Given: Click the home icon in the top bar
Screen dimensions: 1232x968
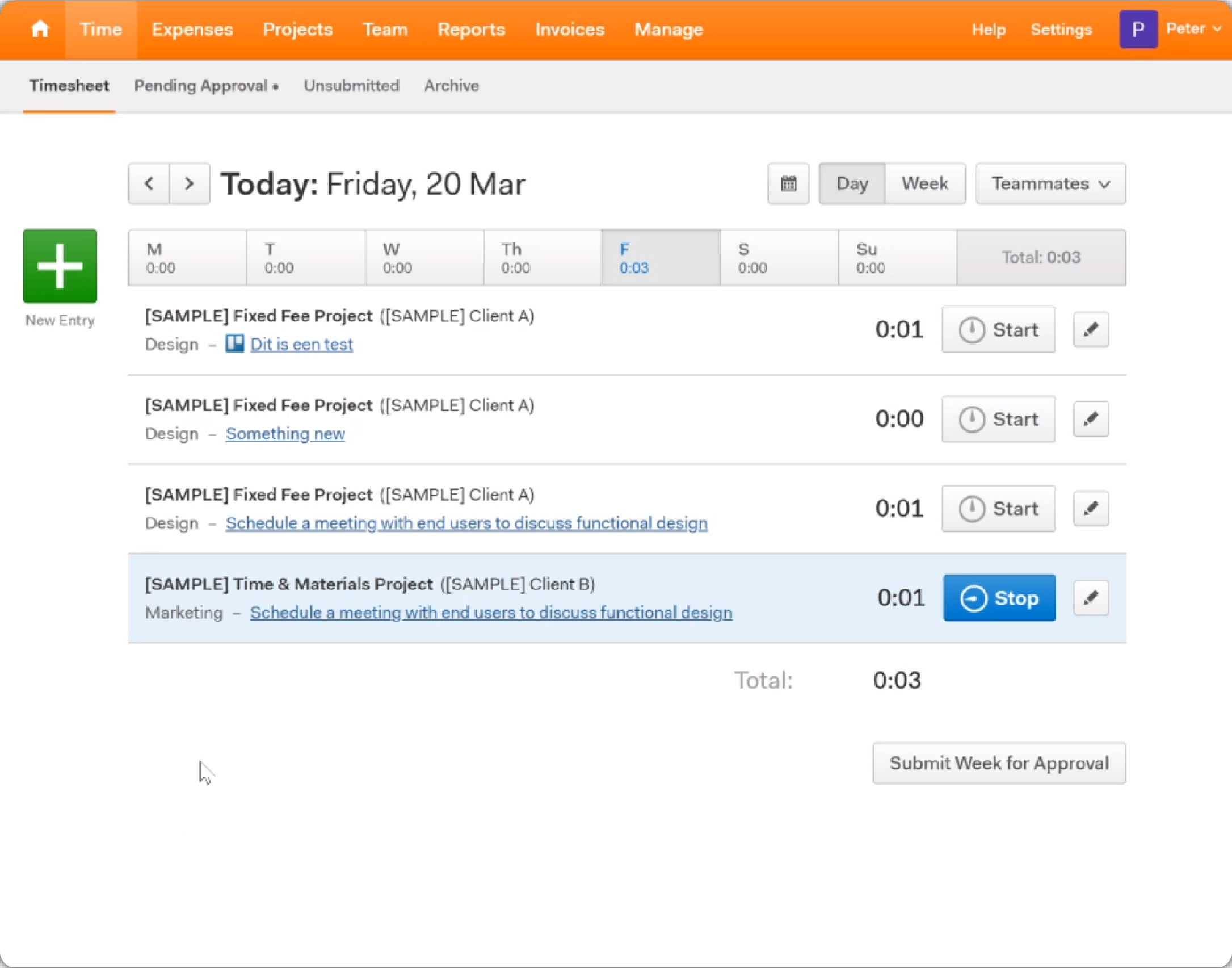Looking at the screenshot, I should (40, 29).
